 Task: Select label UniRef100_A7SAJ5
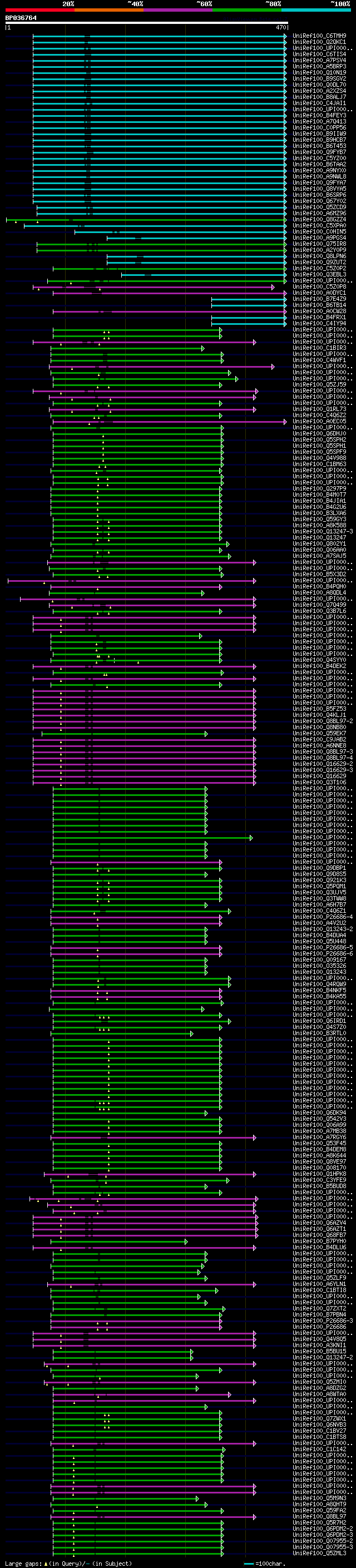pos(319,556)
